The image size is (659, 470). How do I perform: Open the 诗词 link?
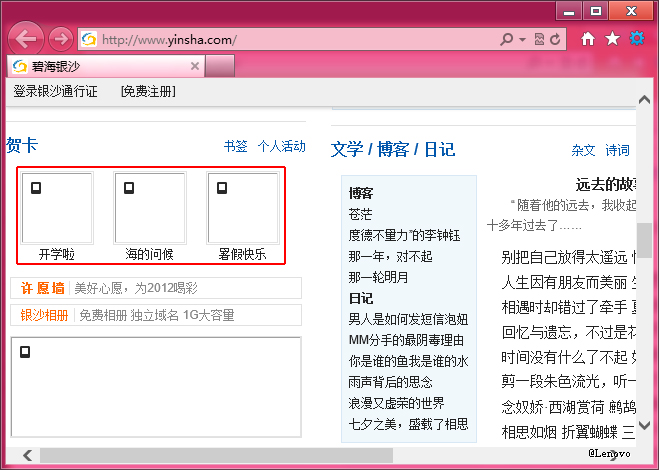click(617, 150)
